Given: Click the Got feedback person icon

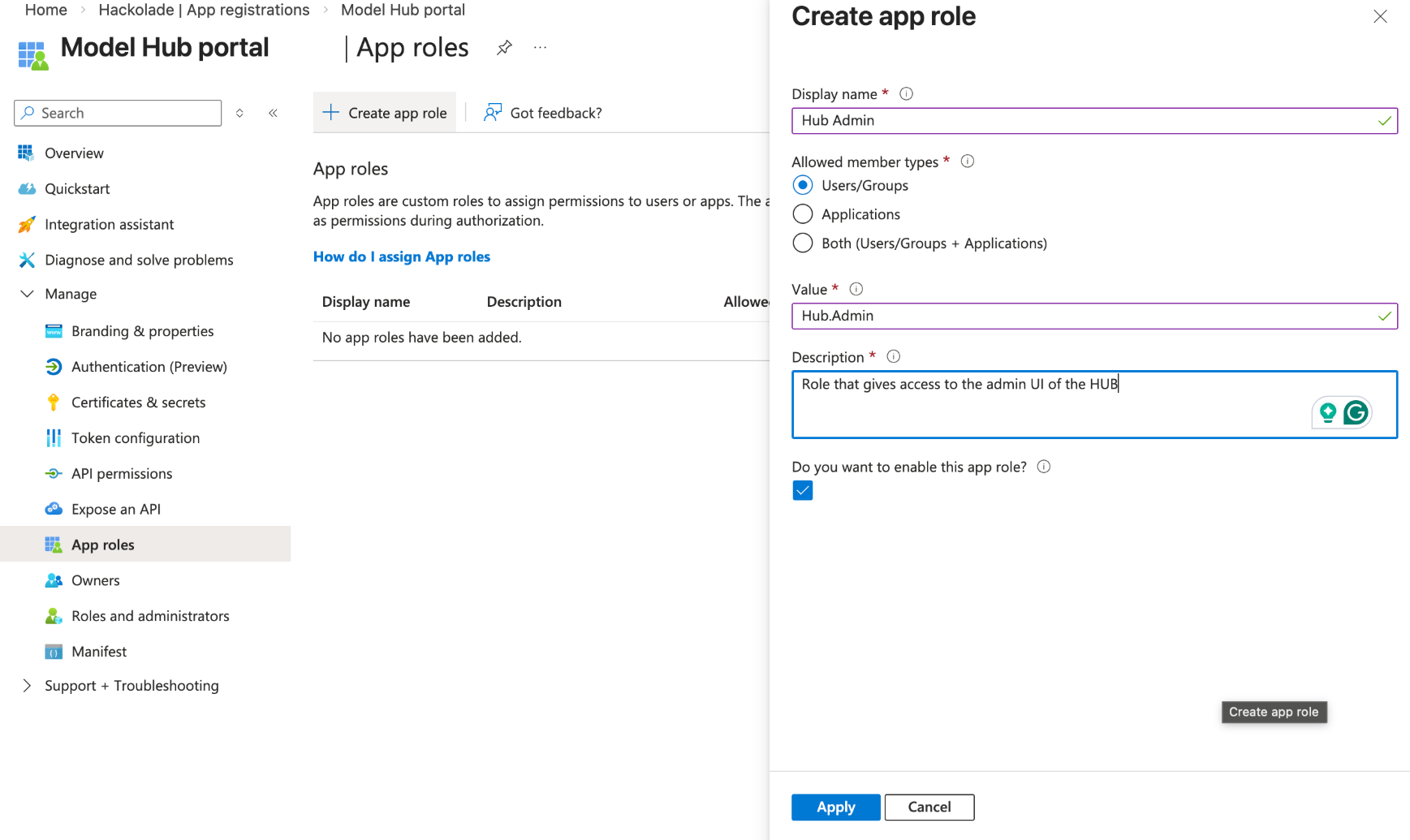Looking at the screenshot, I should tap(492, 112).
